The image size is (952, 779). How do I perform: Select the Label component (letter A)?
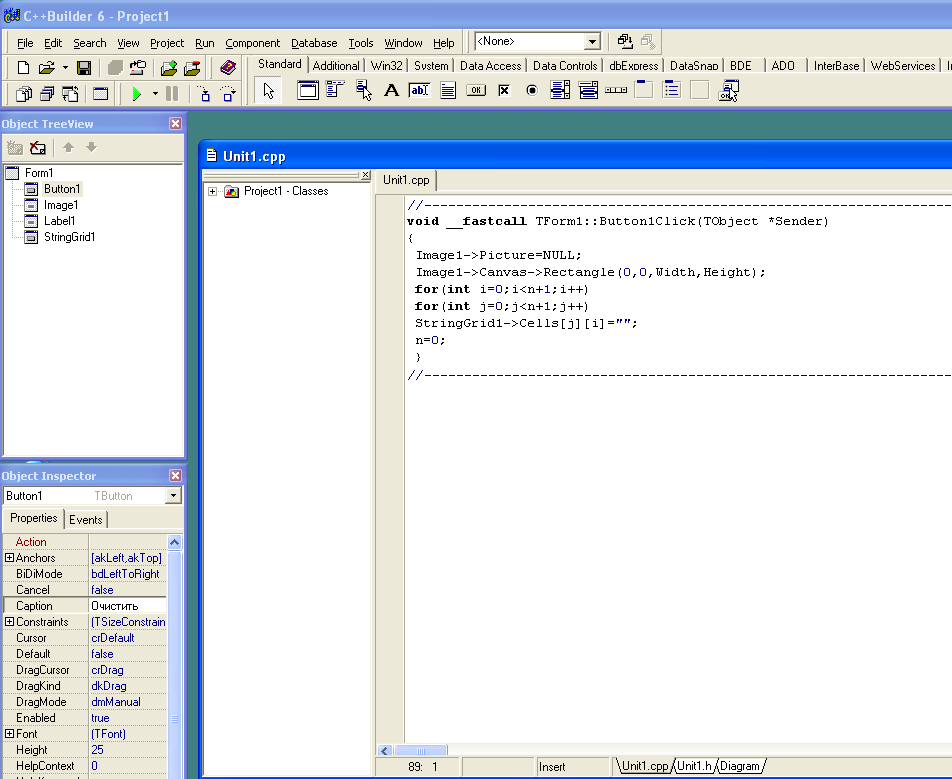coord(392,90)
